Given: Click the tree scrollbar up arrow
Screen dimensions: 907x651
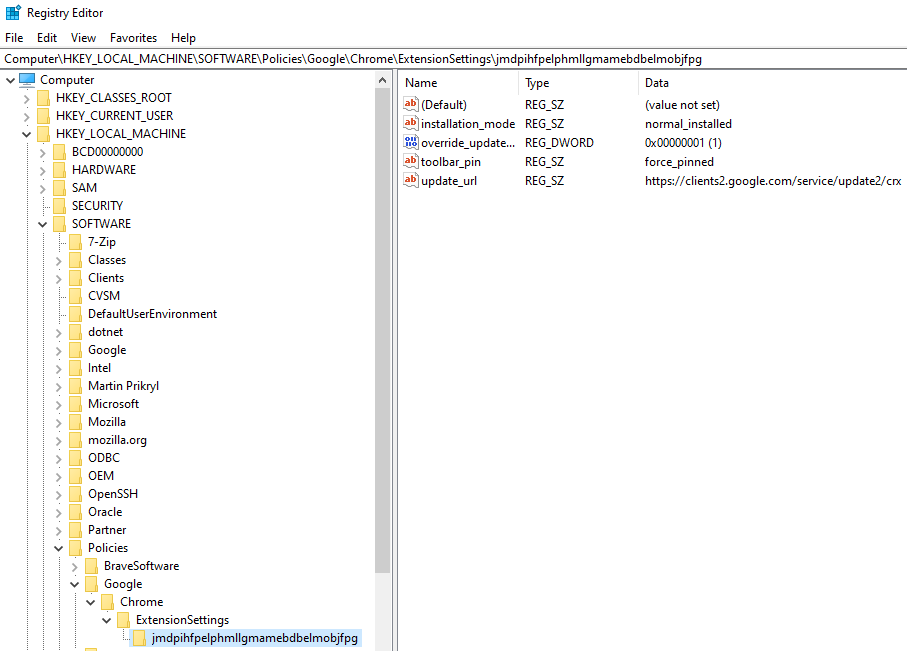Looking at the screenshot, I should [382, 80].
